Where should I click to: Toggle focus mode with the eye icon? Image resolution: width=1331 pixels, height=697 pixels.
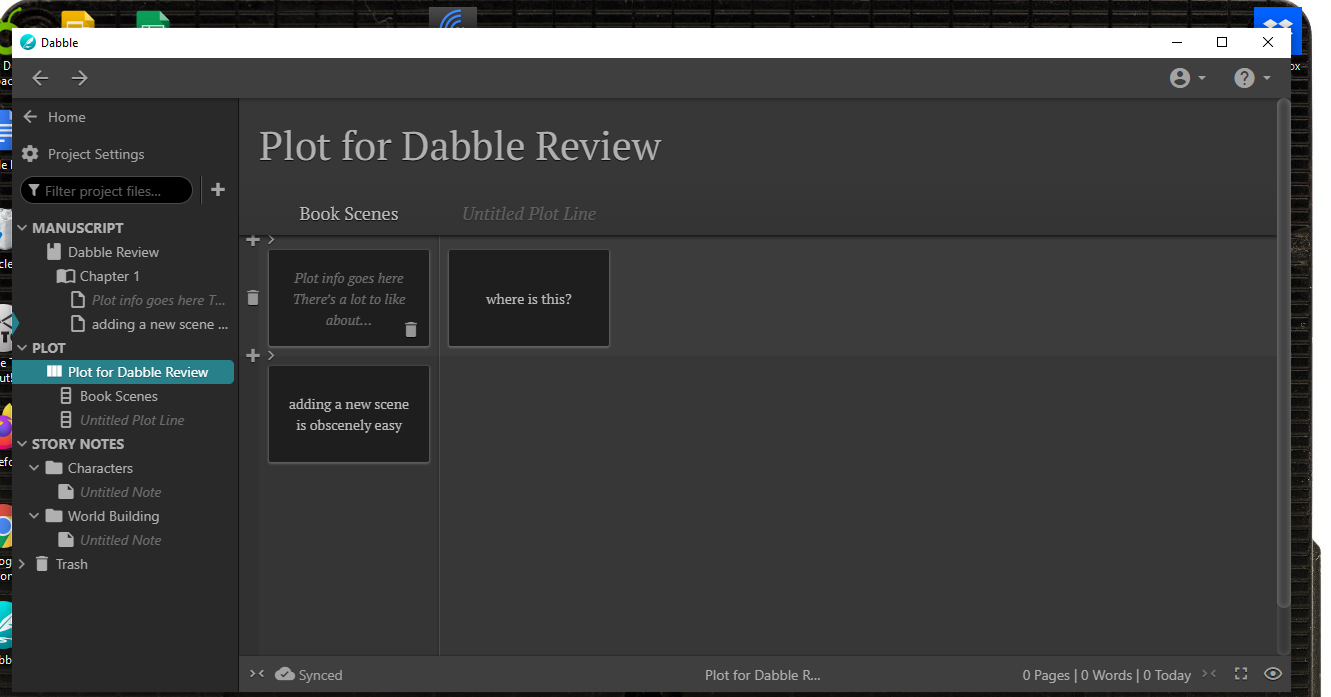click(x=1272, y=675)
